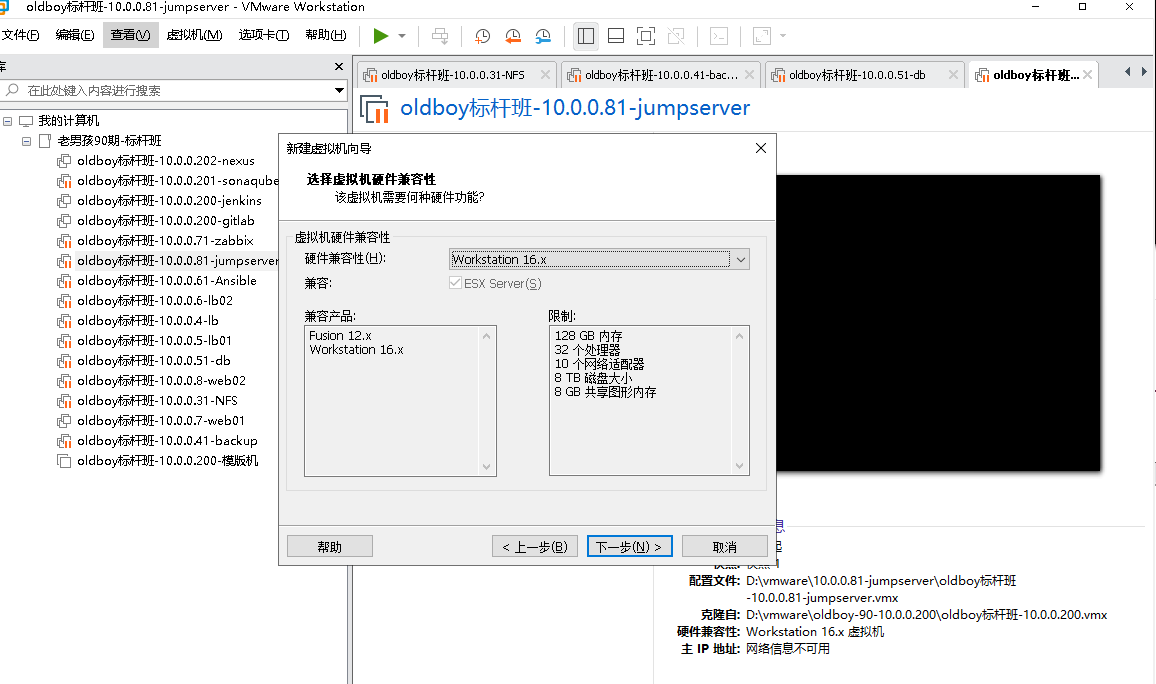Select the 10.0.0.200-模版机 VM in library
Viewport: 1156px width, 684px height.
pos(167,461)
